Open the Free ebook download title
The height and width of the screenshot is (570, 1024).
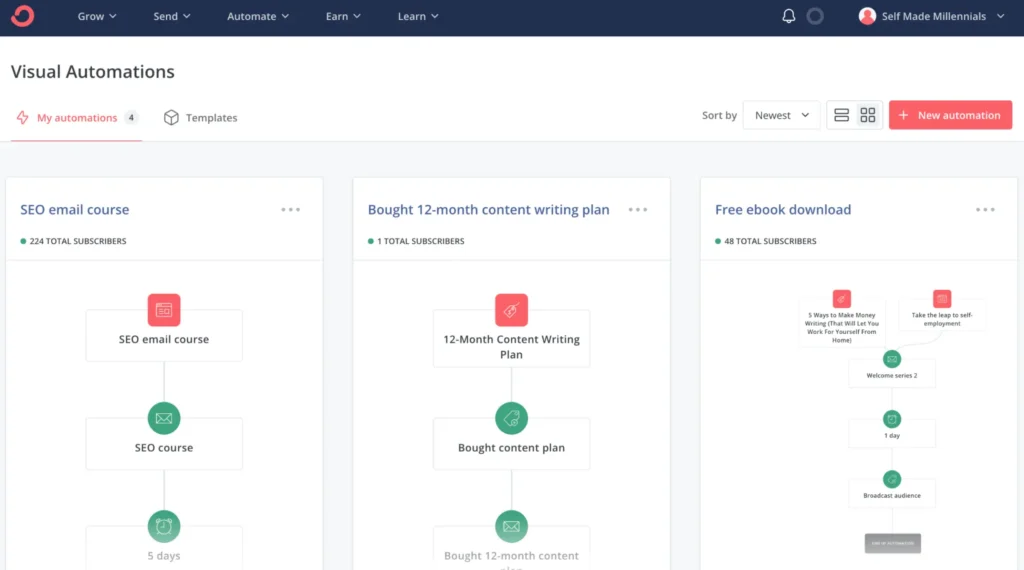click(783, 210)
